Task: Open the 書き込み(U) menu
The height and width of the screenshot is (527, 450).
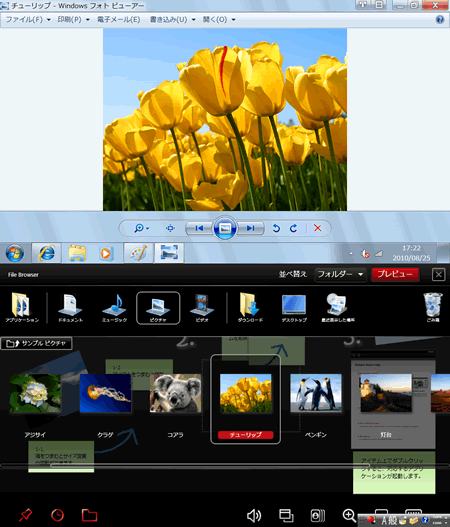Action: [172, 19]
